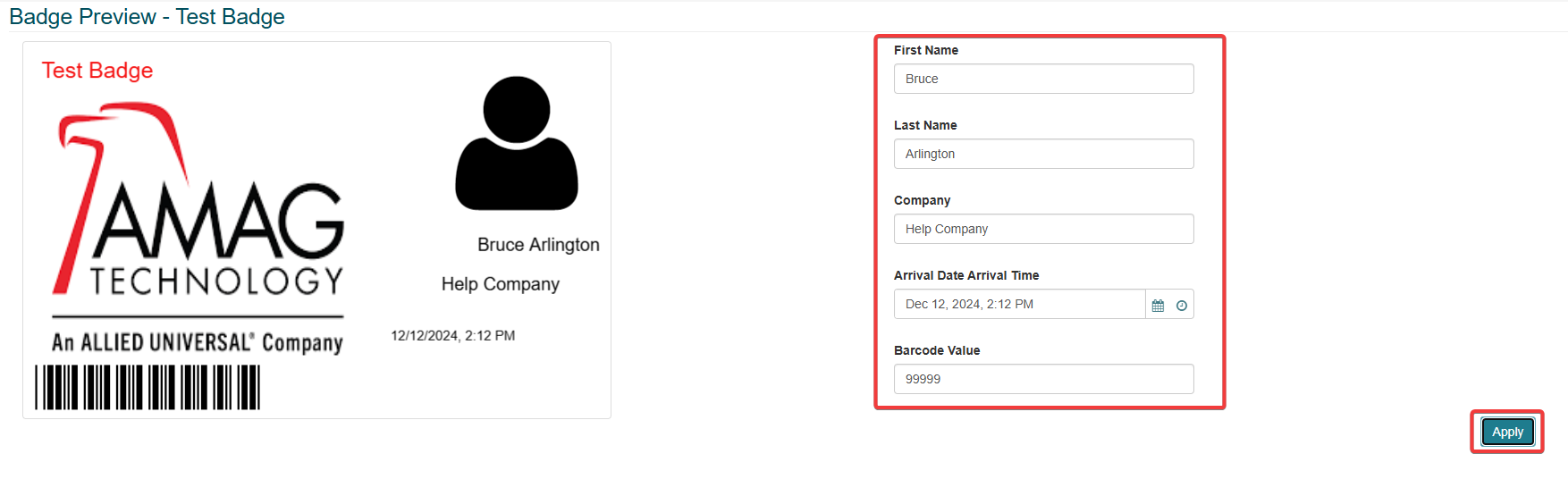The height and width of the screenshot is (479, 1568).
Task: Click the 12/12/2024 date on badge
Action: pos(453,336)
